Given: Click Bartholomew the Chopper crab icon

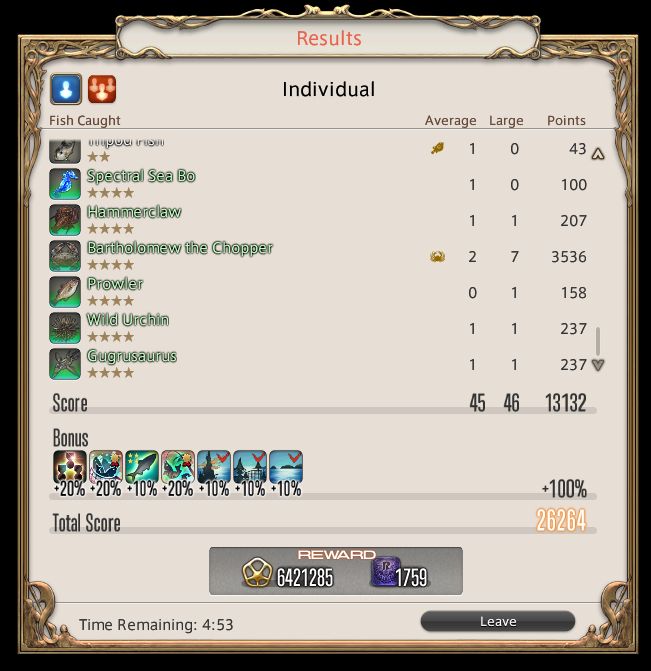Looking at the screenshot, I should (65, 256).
